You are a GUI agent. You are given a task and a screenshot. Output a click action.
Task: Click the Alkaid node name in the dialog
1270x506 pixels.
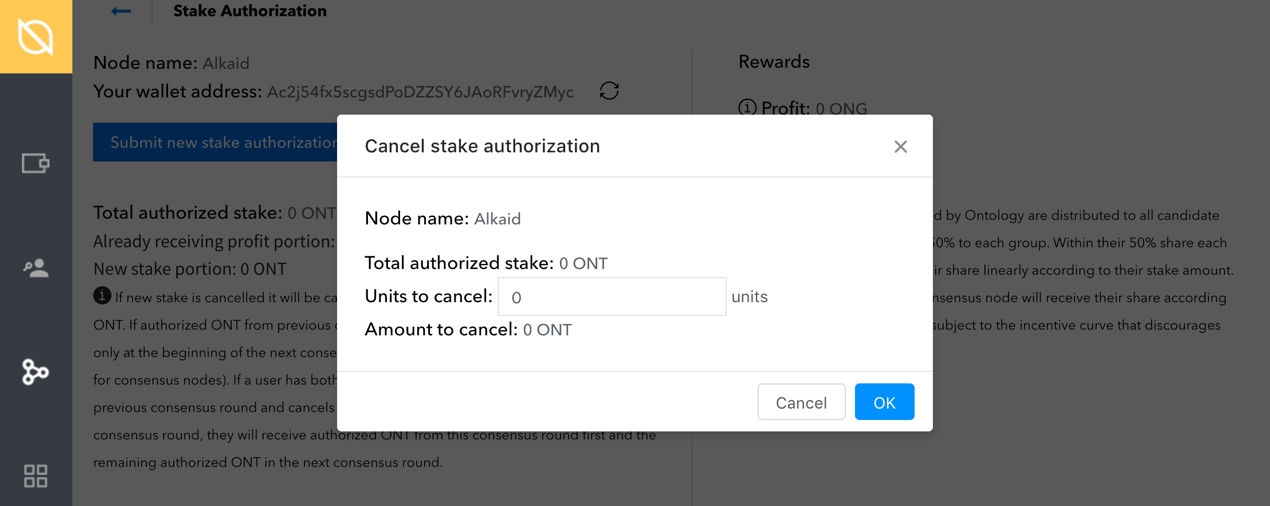click(497, 219)
